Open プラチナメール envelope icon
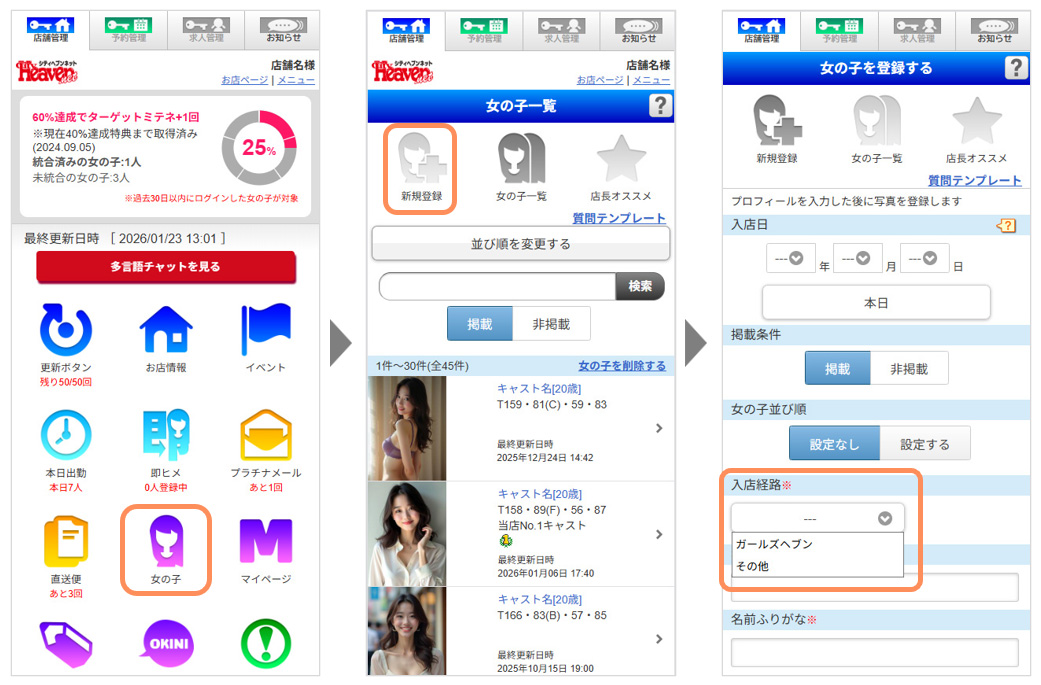This screenshot has height=685, width=1041. point(266,436)
